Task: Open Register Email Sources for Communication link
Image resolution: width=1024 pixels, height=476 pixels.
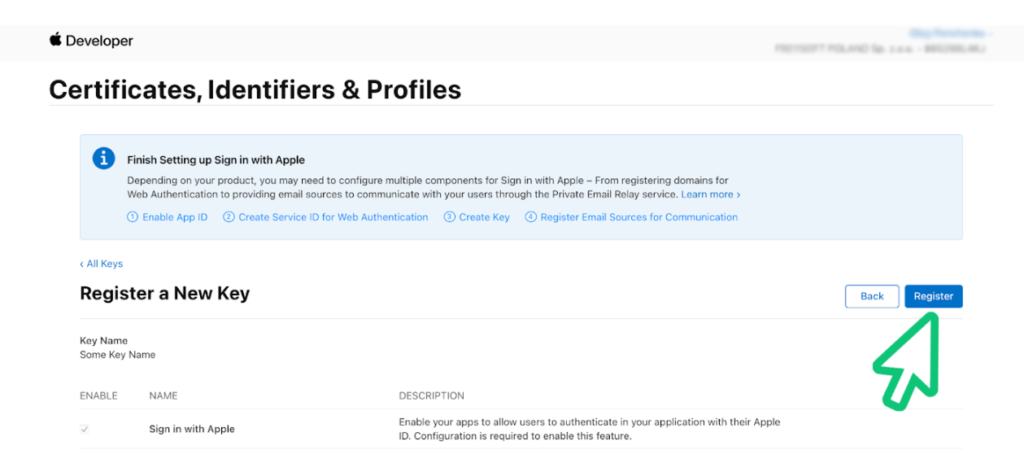Action: click(639, 217)
